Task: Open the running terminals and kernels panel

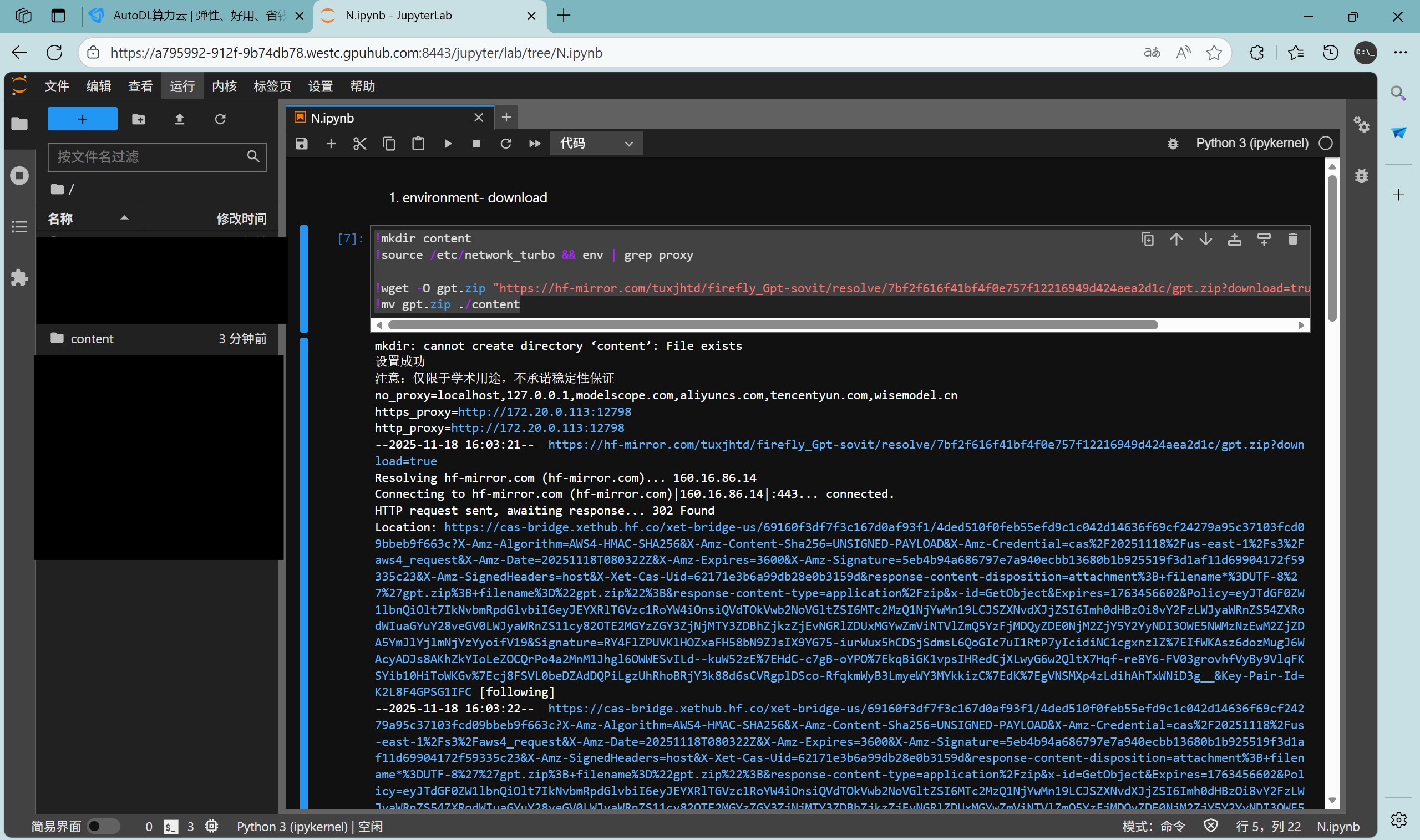Action: (x=19, y=175)
